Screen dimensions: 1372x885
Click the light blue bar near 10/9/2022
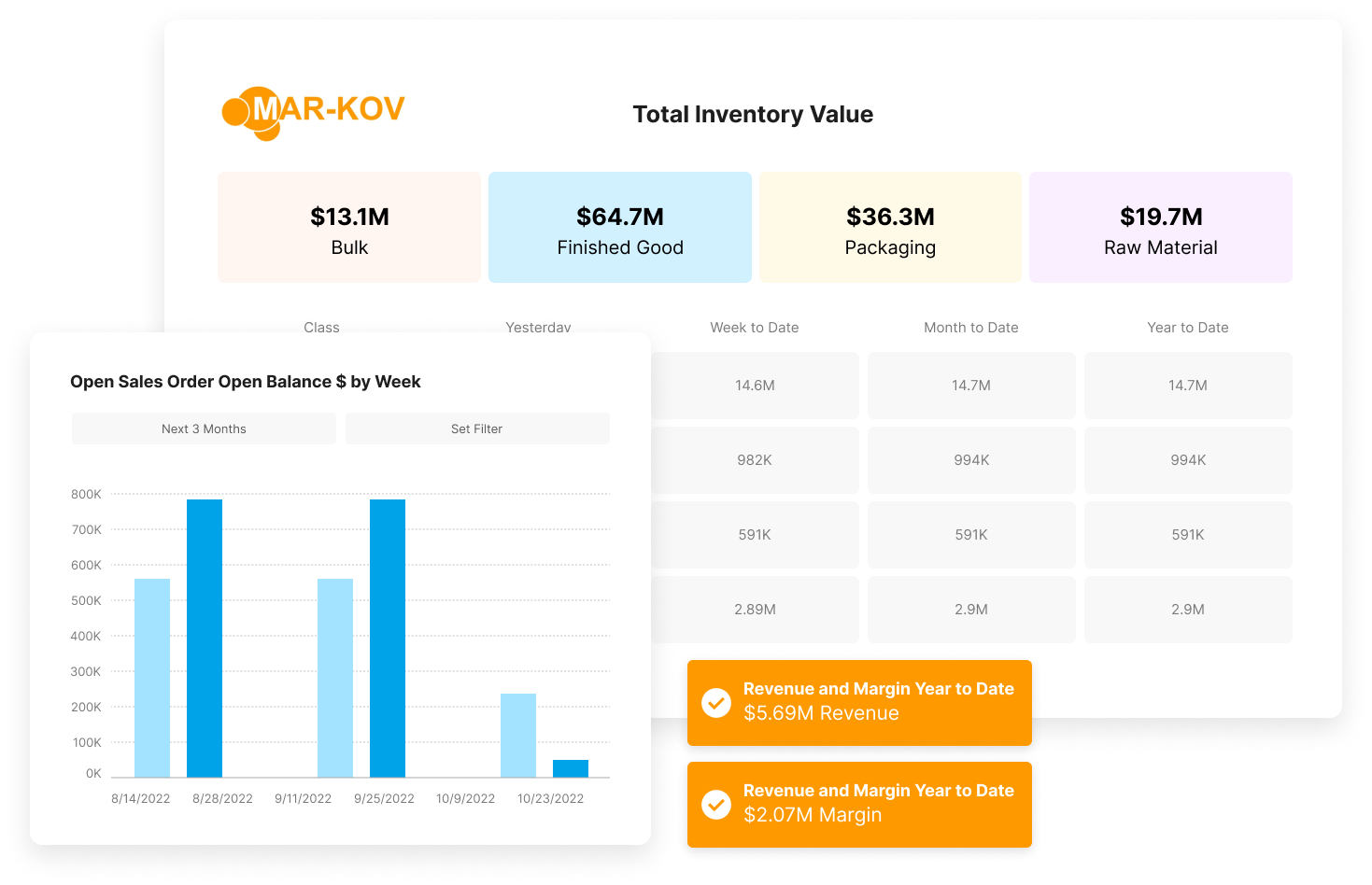pos(518,735)
